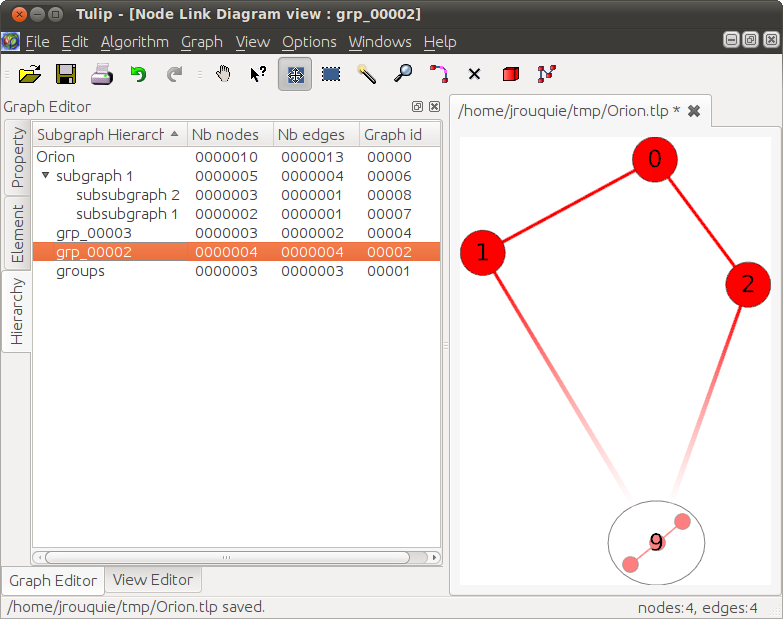783x619 pixels.
Task: Open the Help menu
Action: pyautogui.click(x=440, y=42)
